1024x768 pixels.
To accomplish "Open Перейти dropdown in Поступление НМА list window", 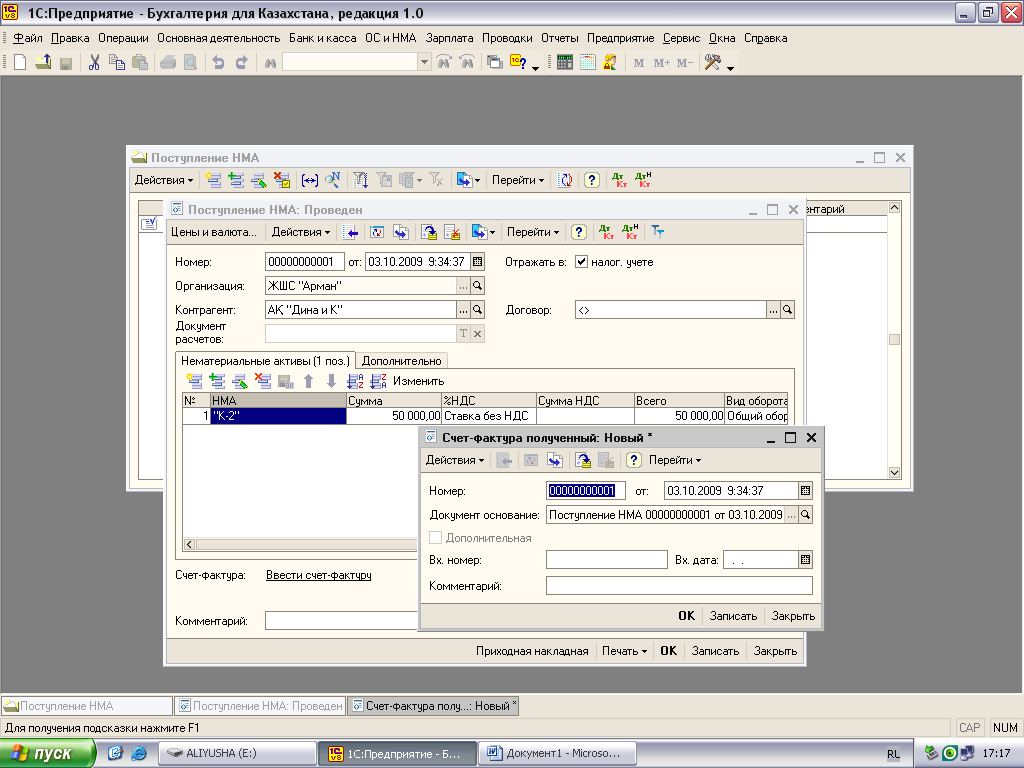I will pyautogui.click(x=518, y=180).
